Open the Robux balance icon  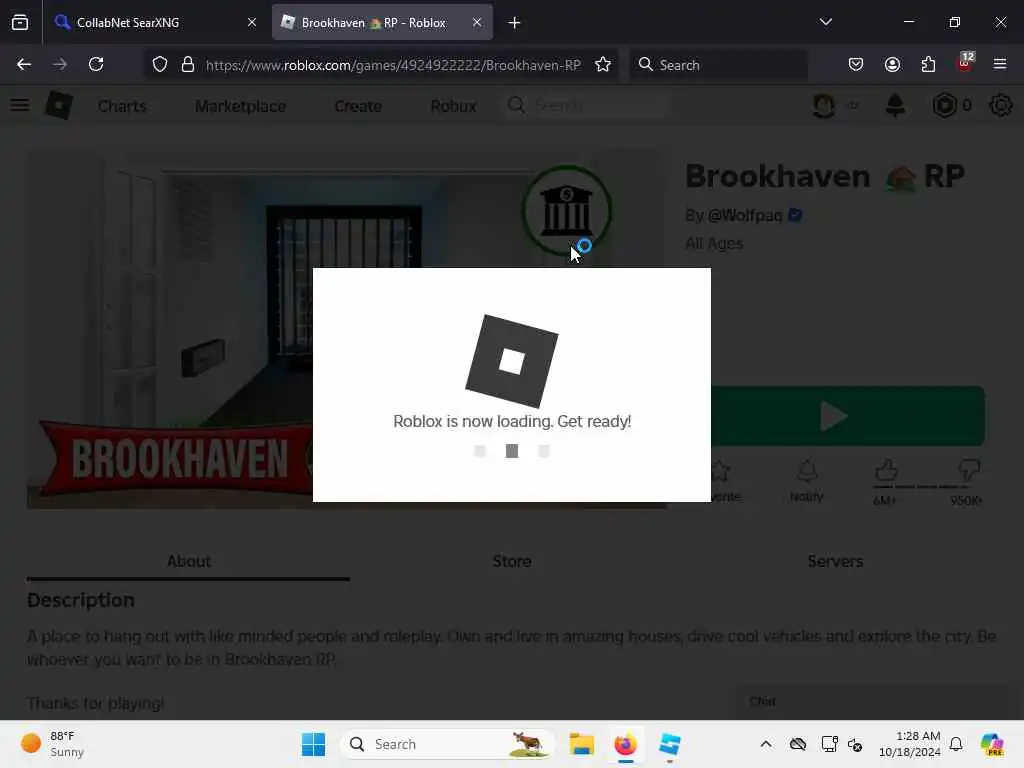click(x=944, y=105)
